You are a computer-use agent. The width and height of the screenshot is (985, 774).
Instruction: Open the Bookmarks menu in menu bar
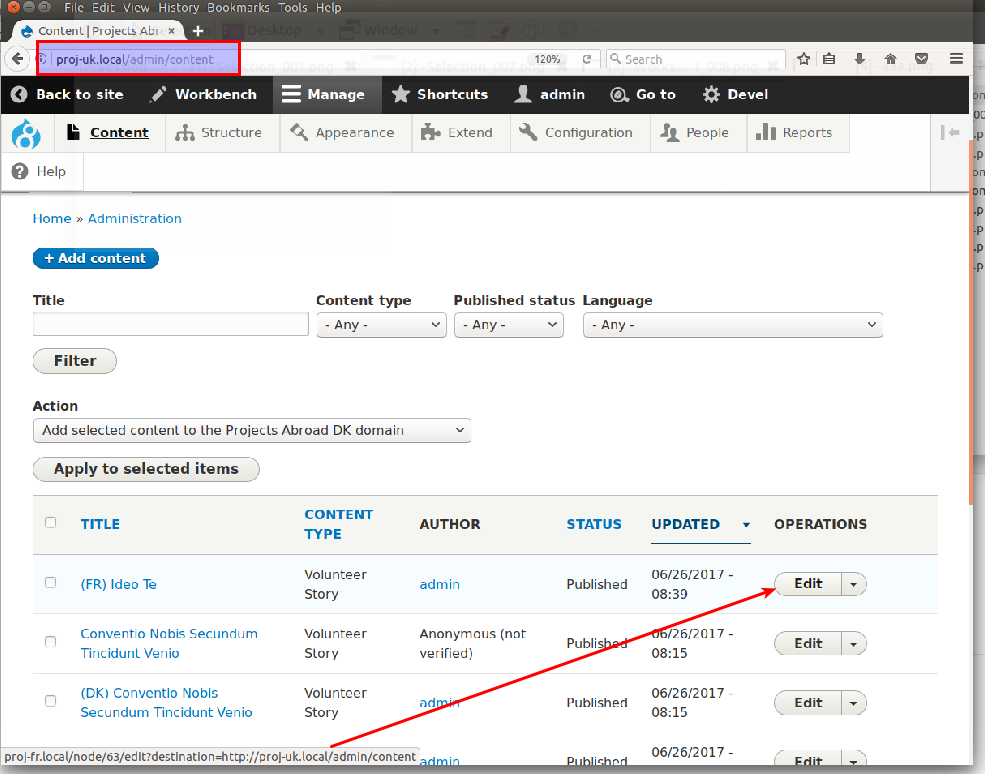(x=238, y=8)
